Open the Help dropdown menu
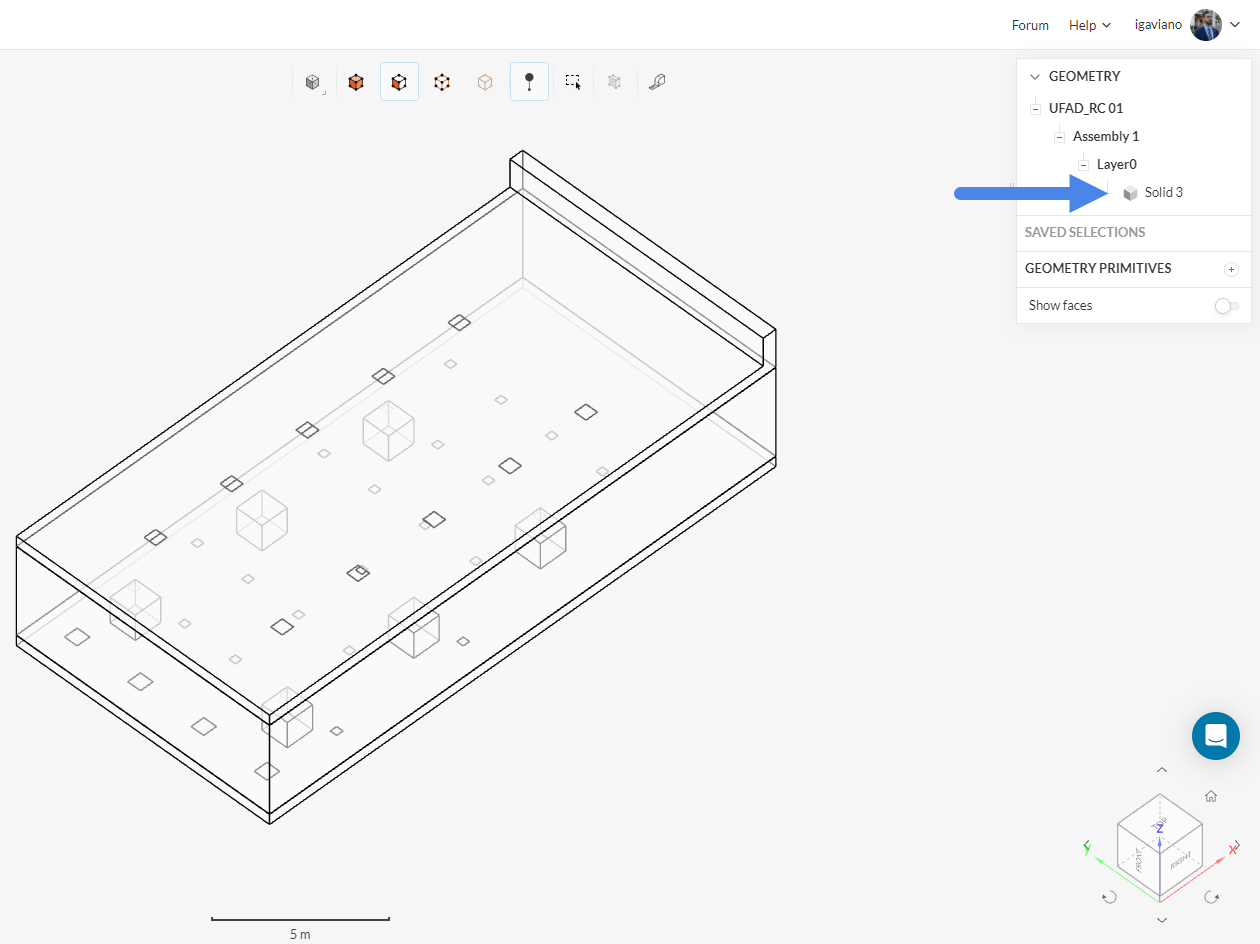This screenshot has width=1260, height=944. (x=1089, y=25)
